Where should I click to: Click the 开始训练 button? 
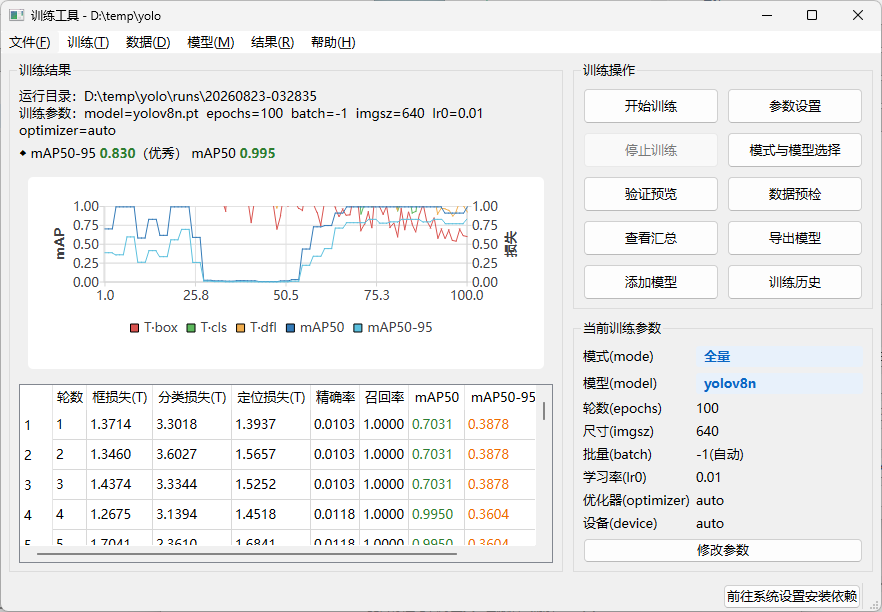click(651, 106)
